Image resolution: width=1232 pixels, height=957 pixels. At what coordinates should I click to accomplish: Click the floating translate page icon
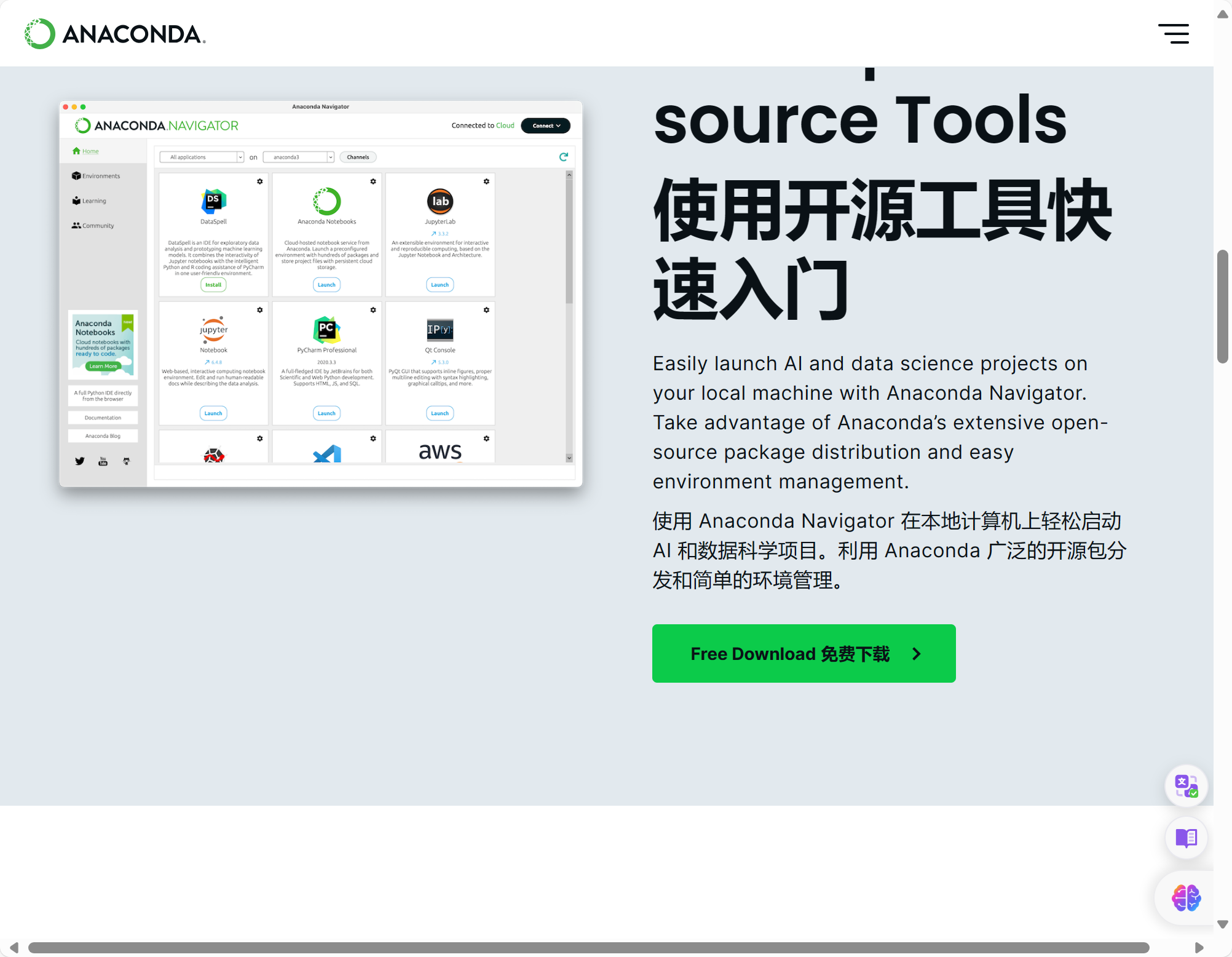(x=1186, y=786)
